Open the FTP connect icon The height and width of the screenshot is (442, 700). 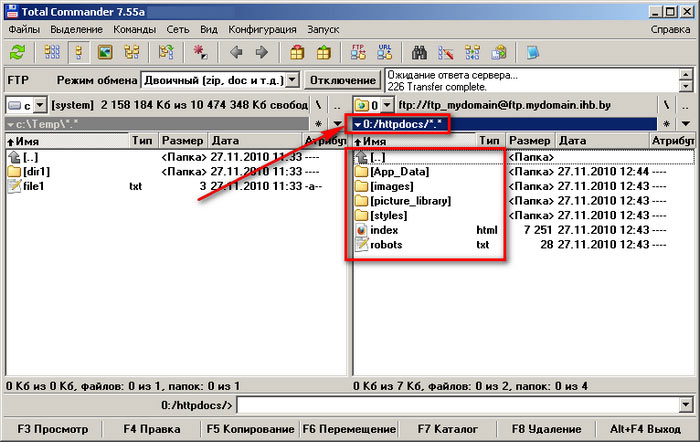click(358, 53)
